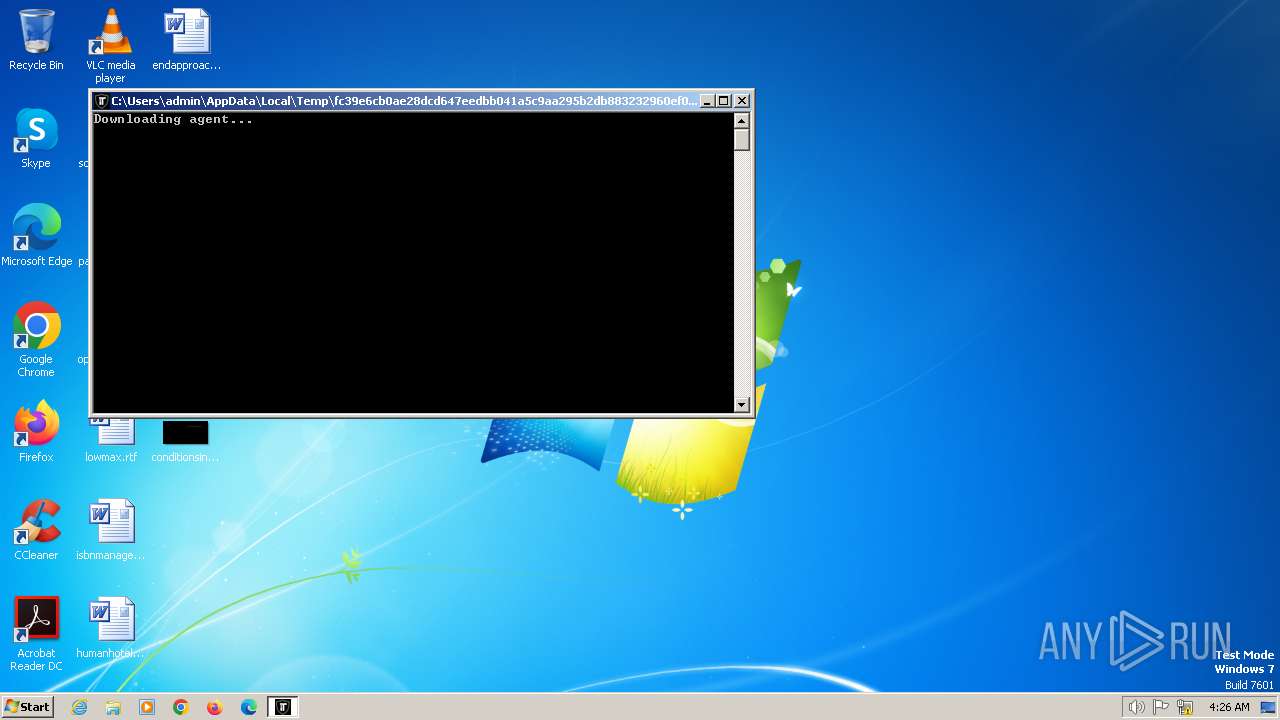
Task: Open the volume speaker tray icon
Action: (1136, 707)
